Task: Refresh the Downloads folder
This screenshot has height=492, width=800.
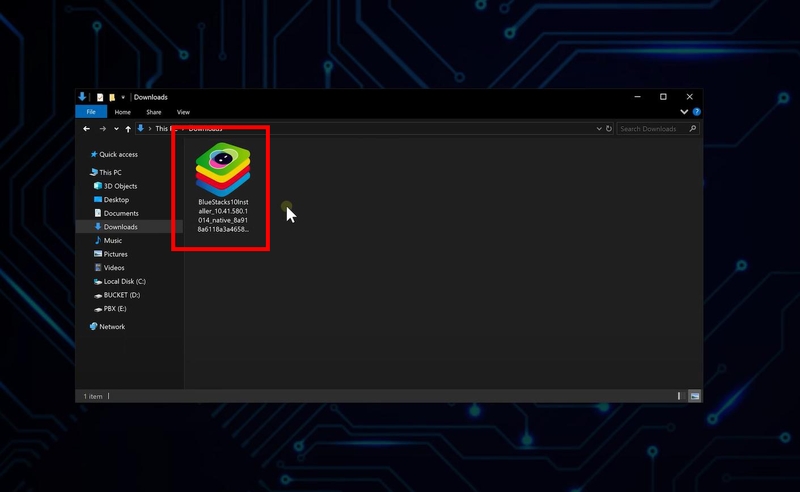Action: pos(609,129)
